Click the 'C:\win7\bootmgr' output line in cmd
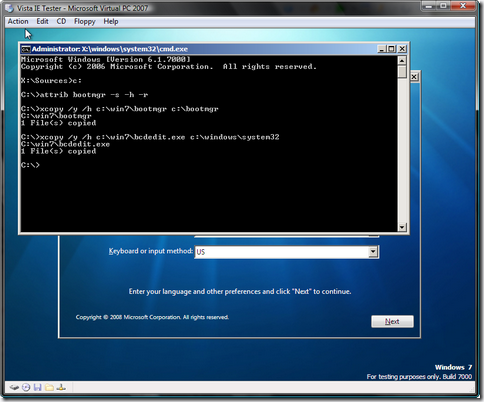The height and width of the screenshot is (402, 484). [x=56, y=116]
